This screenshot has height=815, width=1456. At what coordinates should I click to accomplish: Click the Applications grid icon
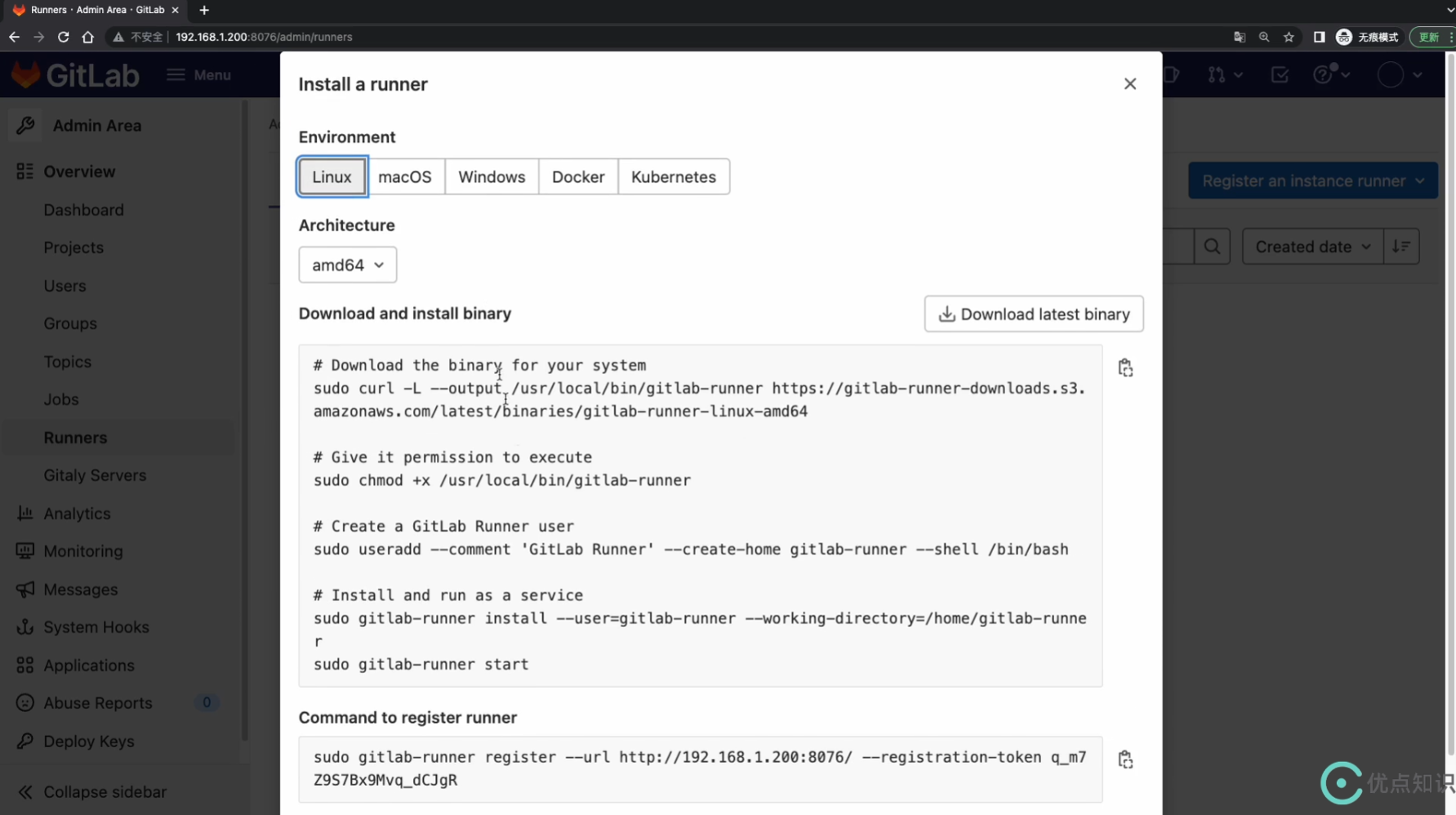pyautogui.click(x=25, y=666)
